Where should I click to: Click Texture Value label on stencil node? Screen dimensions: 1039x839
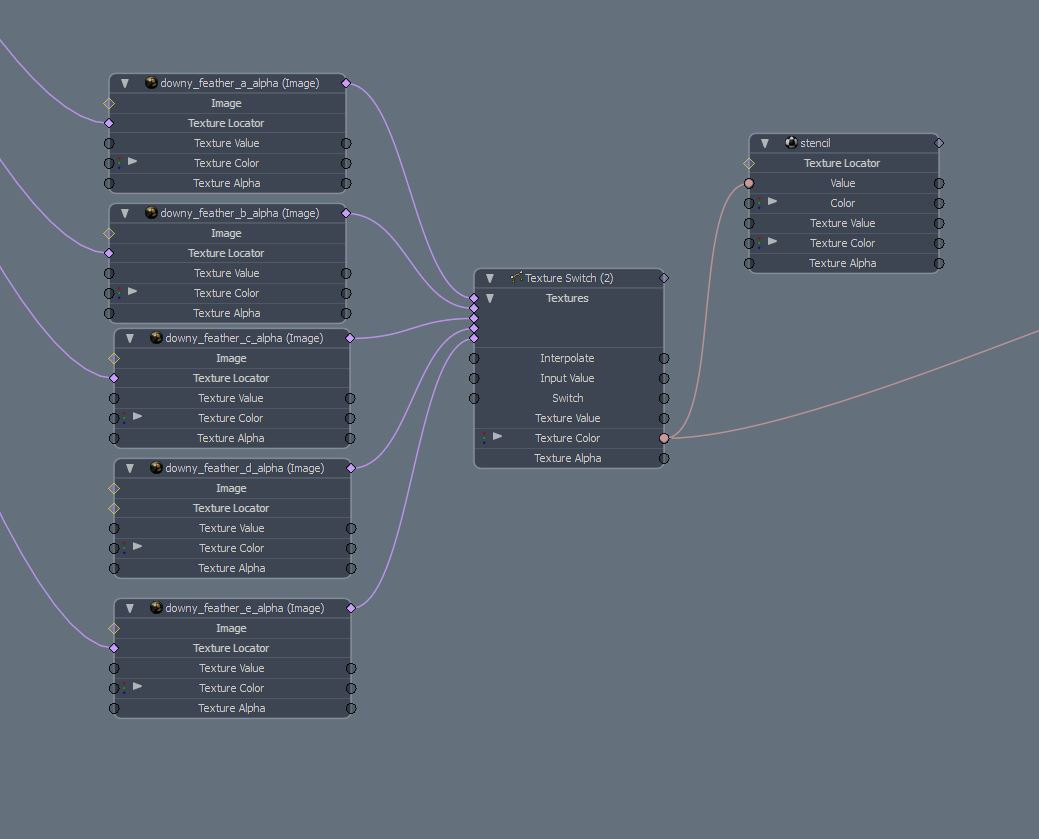[843, 223]
